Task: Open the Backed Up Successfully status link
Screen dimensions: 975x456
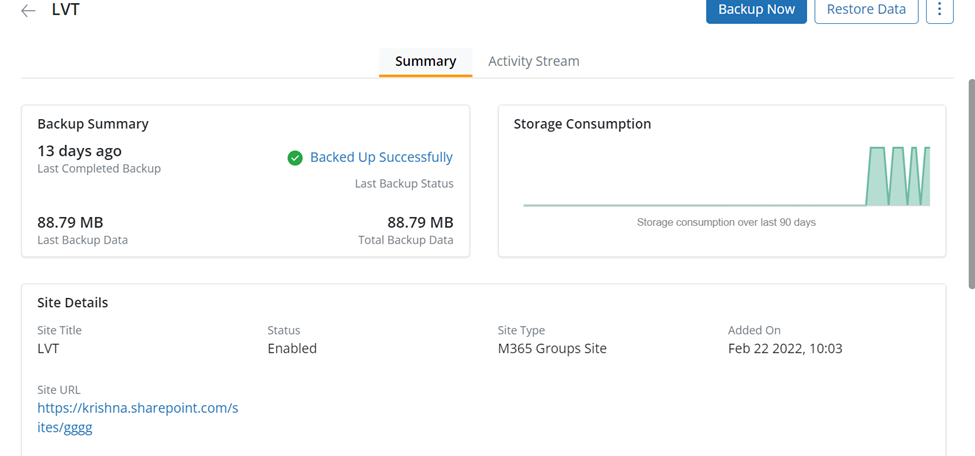Action: point(381,157)
